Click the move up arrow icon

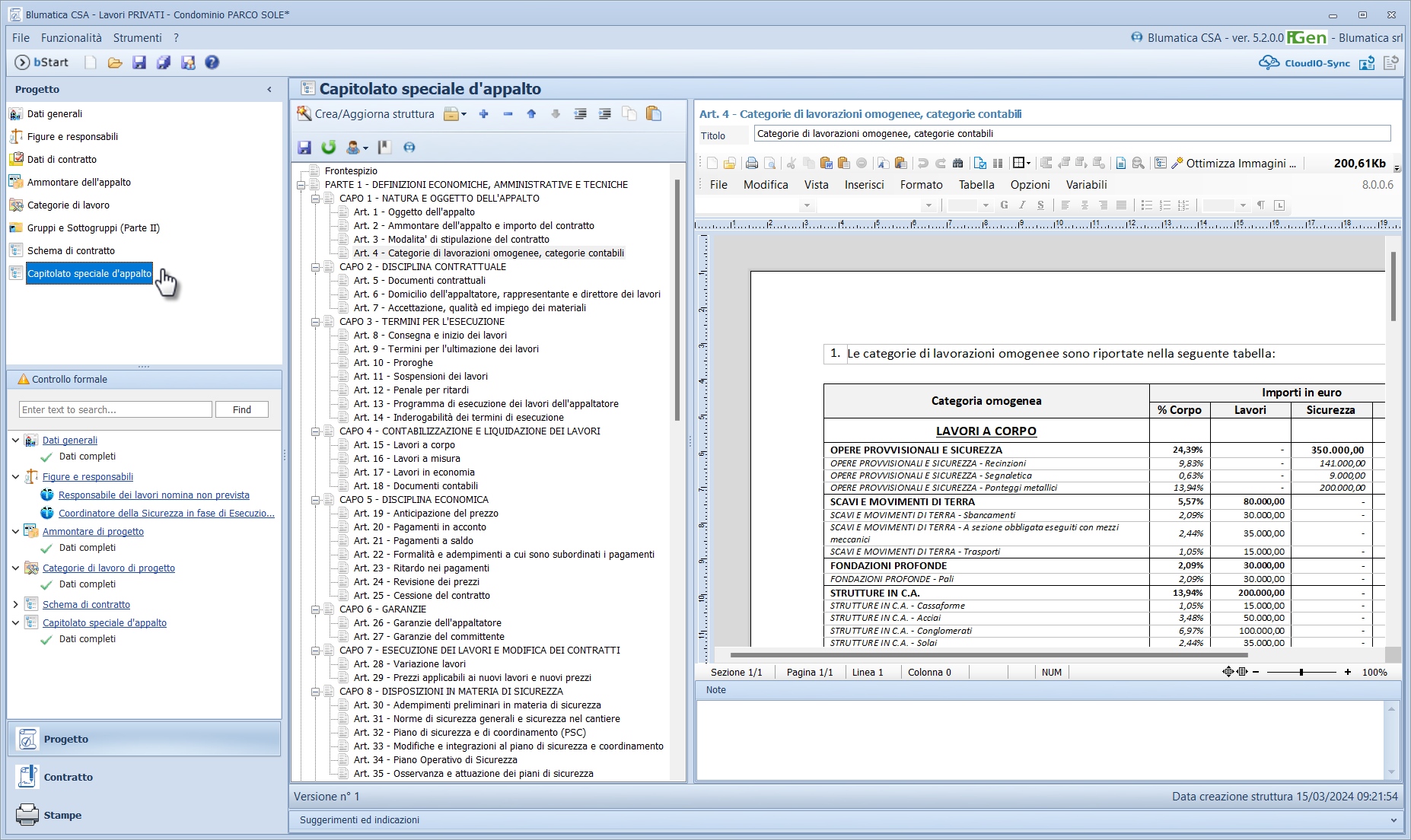click(x=531, y=114)
